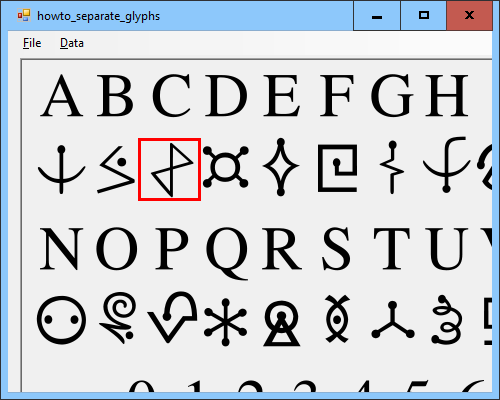Select the anchor-shaped glyph below letter A
The width and height of the screenshot is (500, 400).
[x=61, y=169]
